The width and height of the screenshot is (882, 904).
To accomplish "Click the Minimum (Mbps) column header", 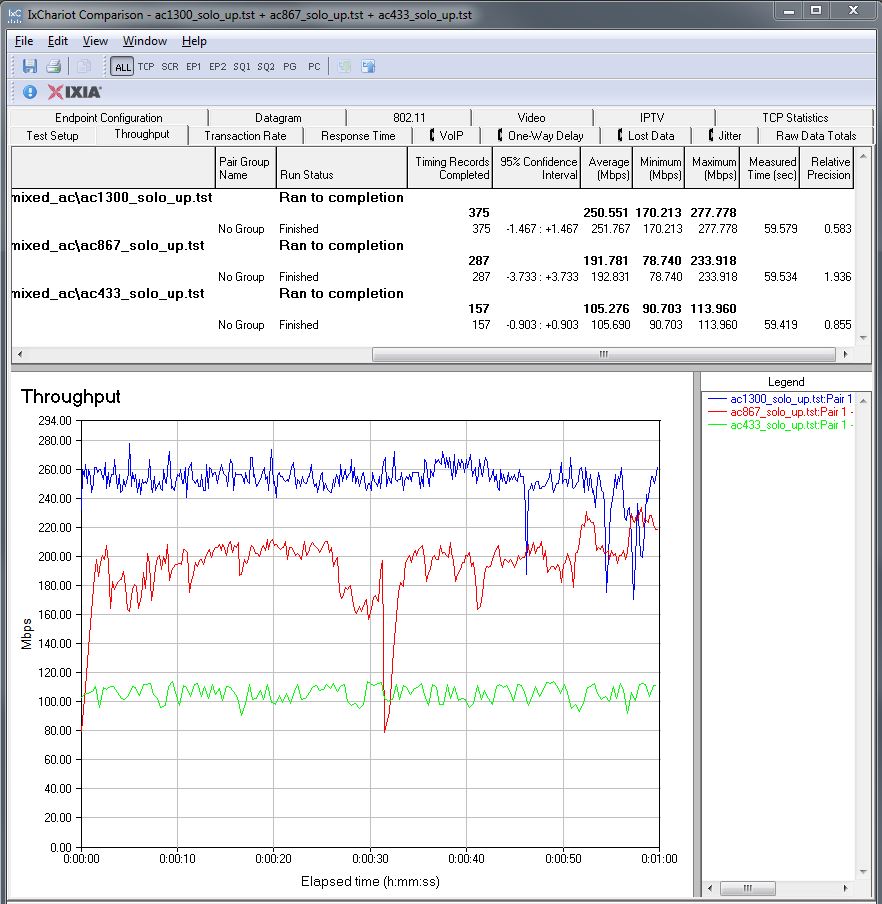I will pyautogui.click(x=658, y=168).
